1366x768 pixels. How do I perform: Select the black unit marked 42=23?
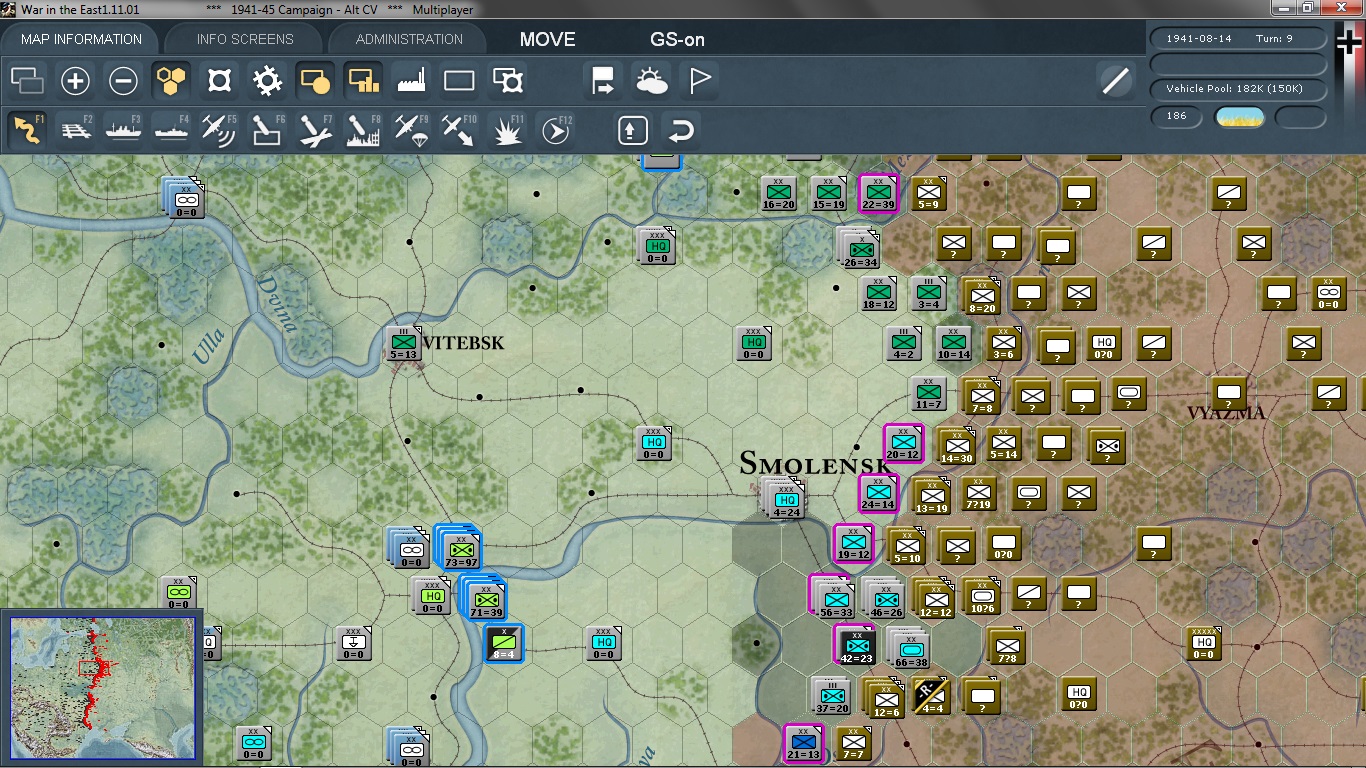[855, 644]
